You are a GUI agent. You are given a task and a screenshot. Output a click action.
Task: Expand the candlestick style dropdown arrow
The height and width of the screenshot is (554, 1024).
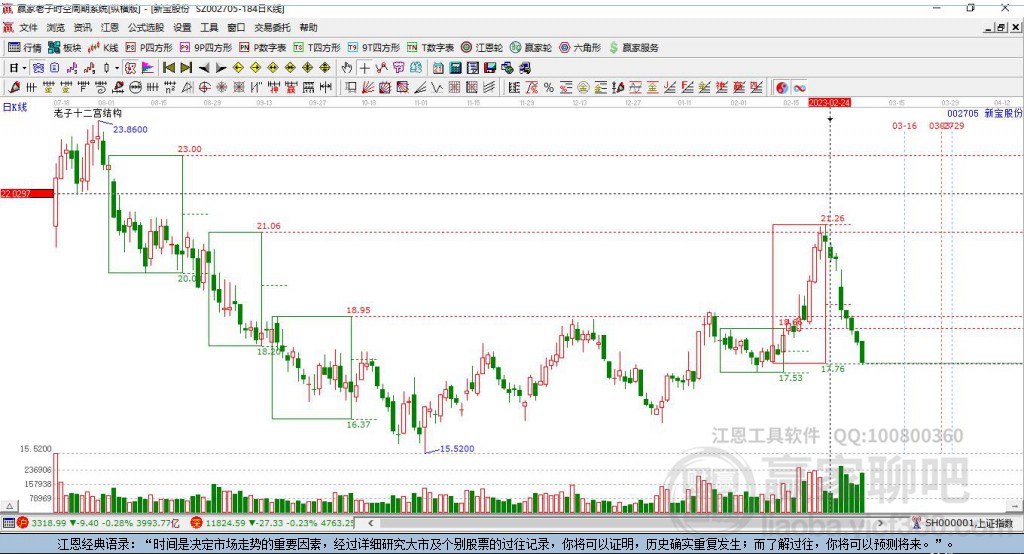pyautogui.click(x=117, y=68)
